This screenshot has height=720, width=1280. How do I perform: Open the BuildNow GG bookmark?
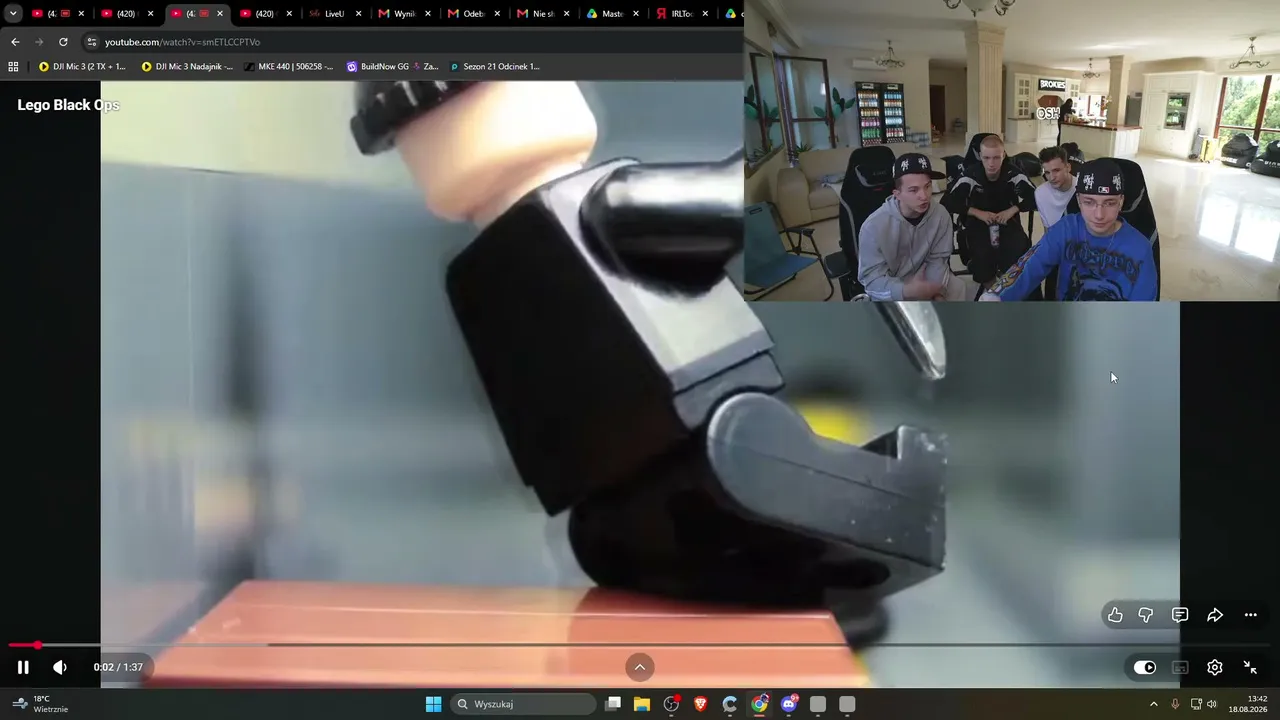(x=392, y=67)
